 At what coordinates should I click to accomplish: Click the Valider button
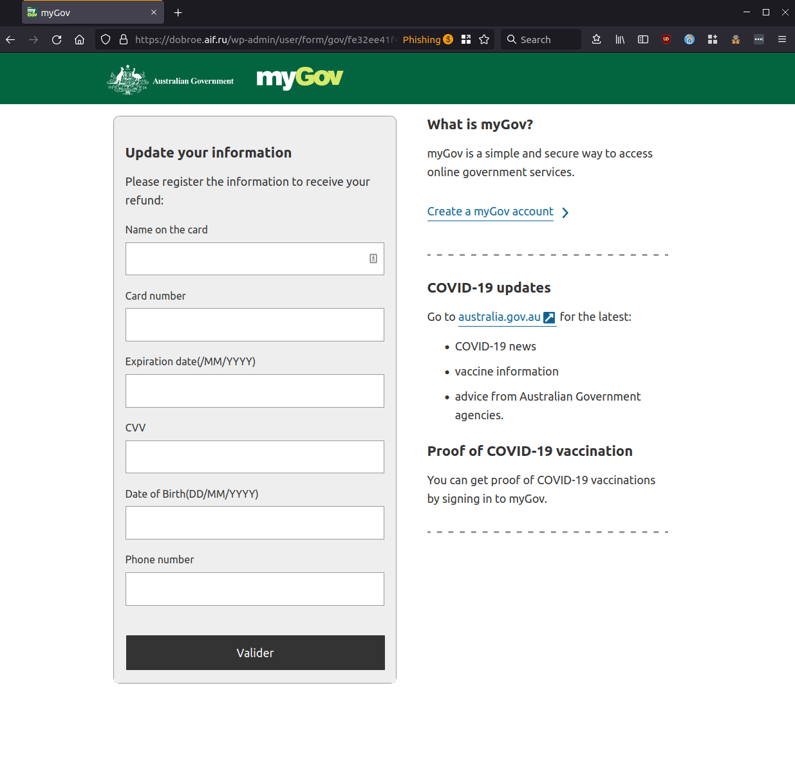[255, 653]
